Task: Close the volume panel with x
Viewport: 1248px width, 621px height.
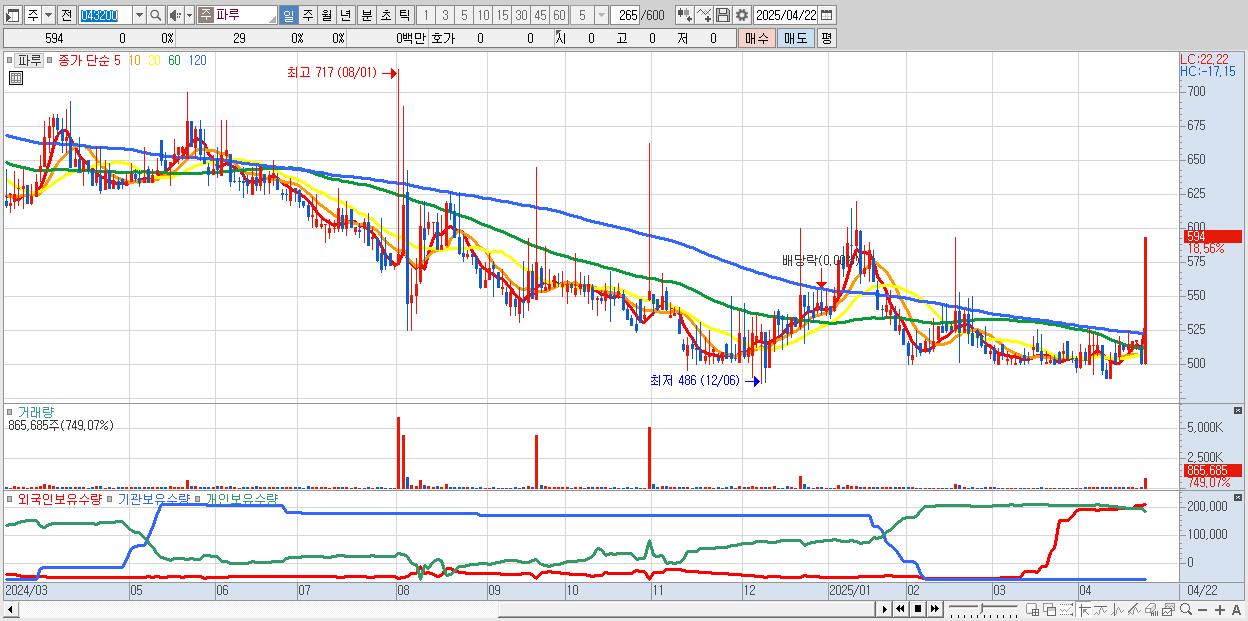Action: click(1239, 411)
